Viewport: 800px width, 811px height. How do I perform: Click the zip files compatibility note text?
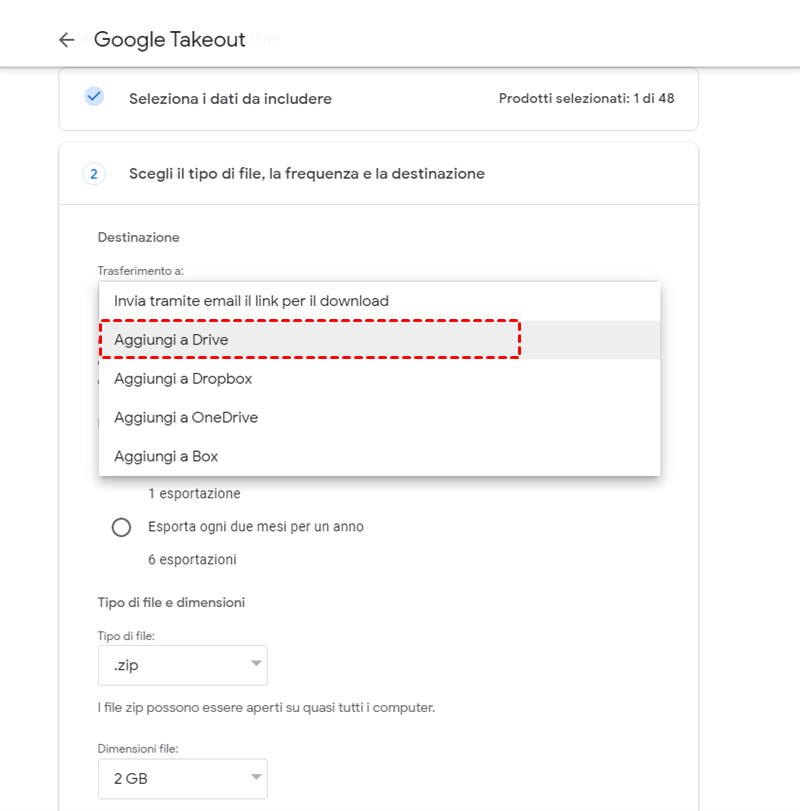pos(266,708)
